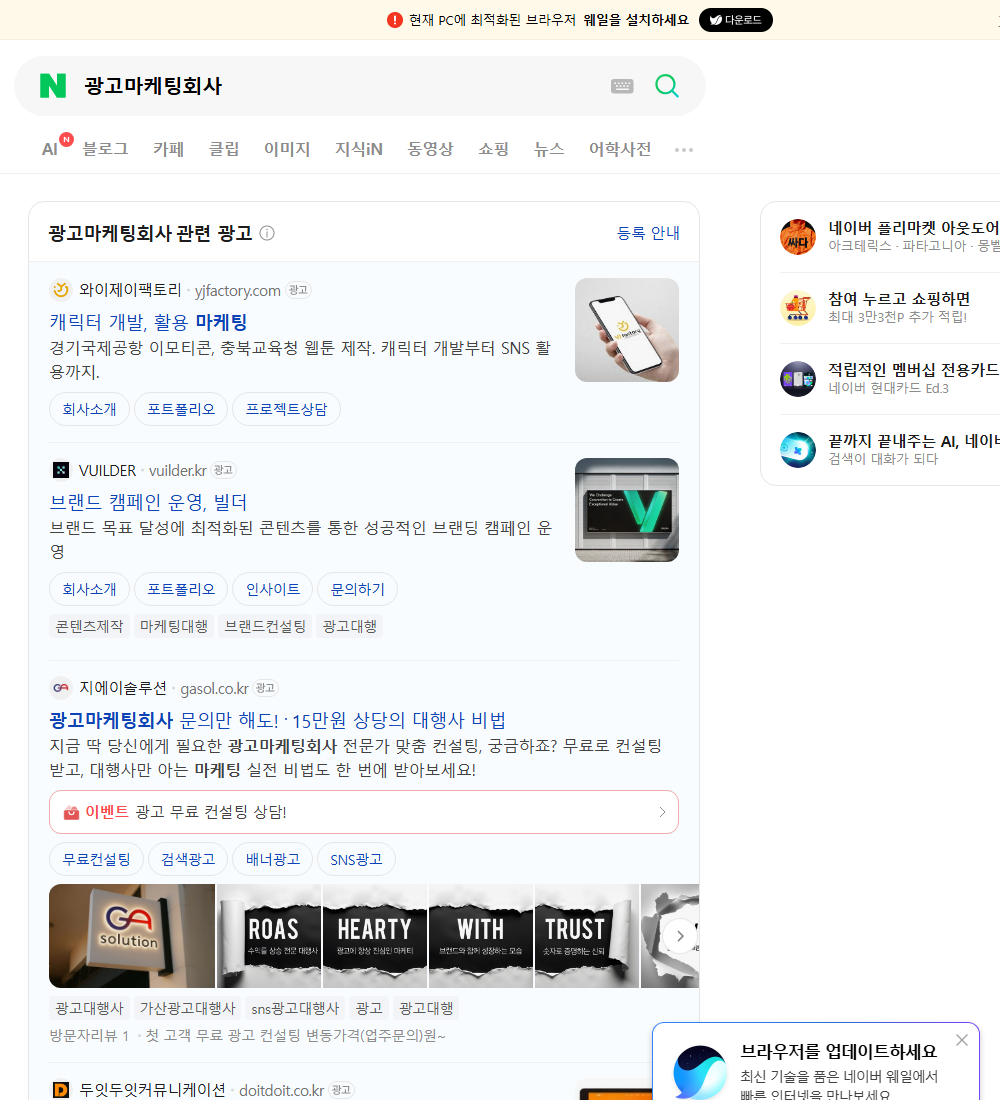Switch to the 클립 tab
This screenshot has height=1100, width=1000.
[x=224, y=149]
